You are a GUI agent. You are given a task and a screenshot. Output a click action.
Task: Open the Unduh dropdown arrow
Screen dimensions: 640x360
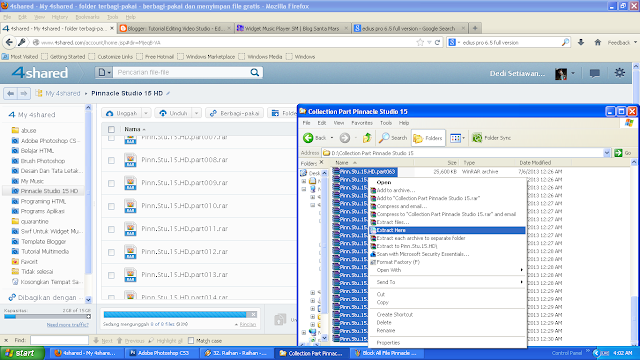coord(196,113)
